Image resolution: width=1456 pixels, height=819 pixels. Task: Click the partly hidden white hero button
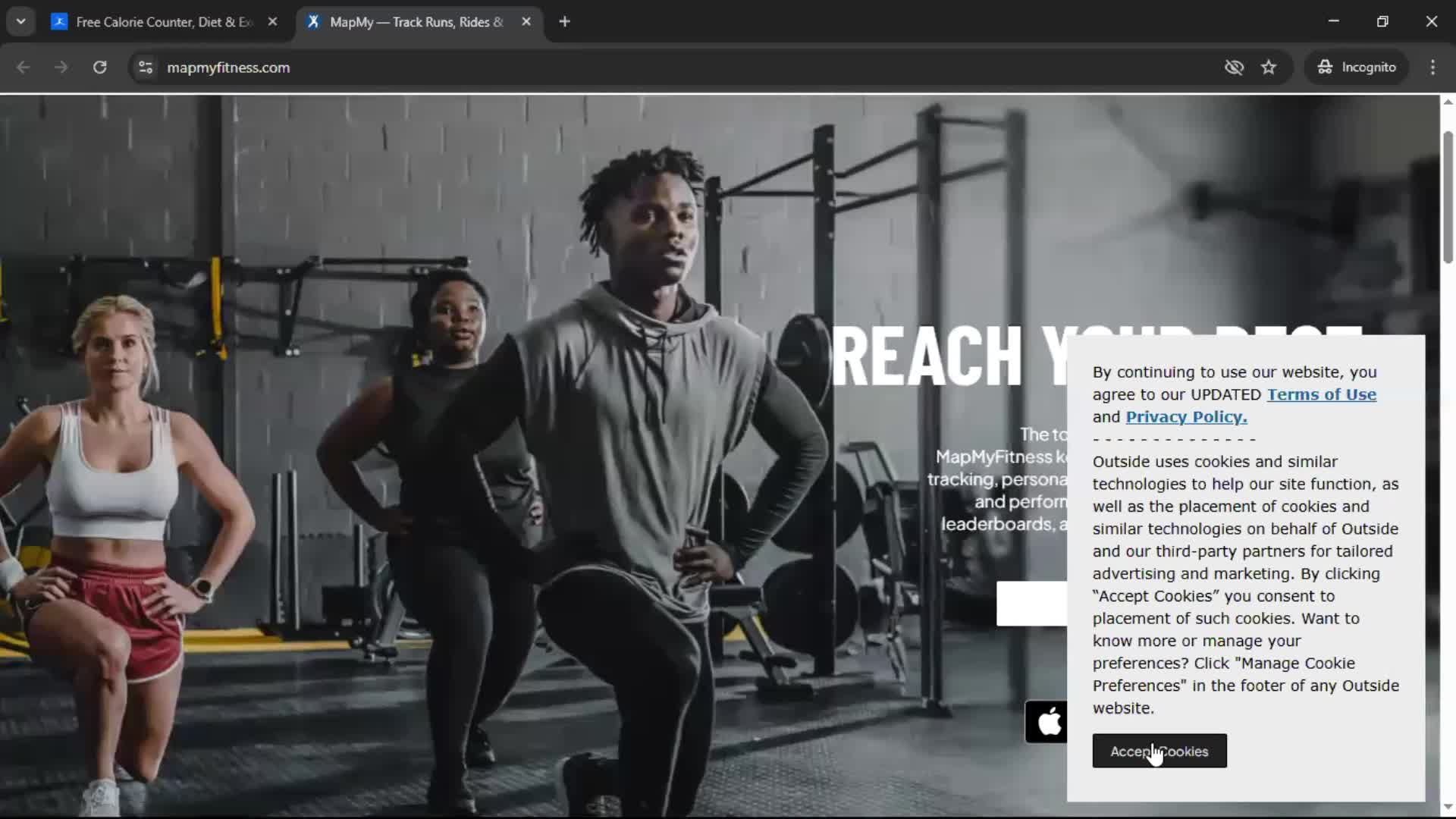[1032, 604]
